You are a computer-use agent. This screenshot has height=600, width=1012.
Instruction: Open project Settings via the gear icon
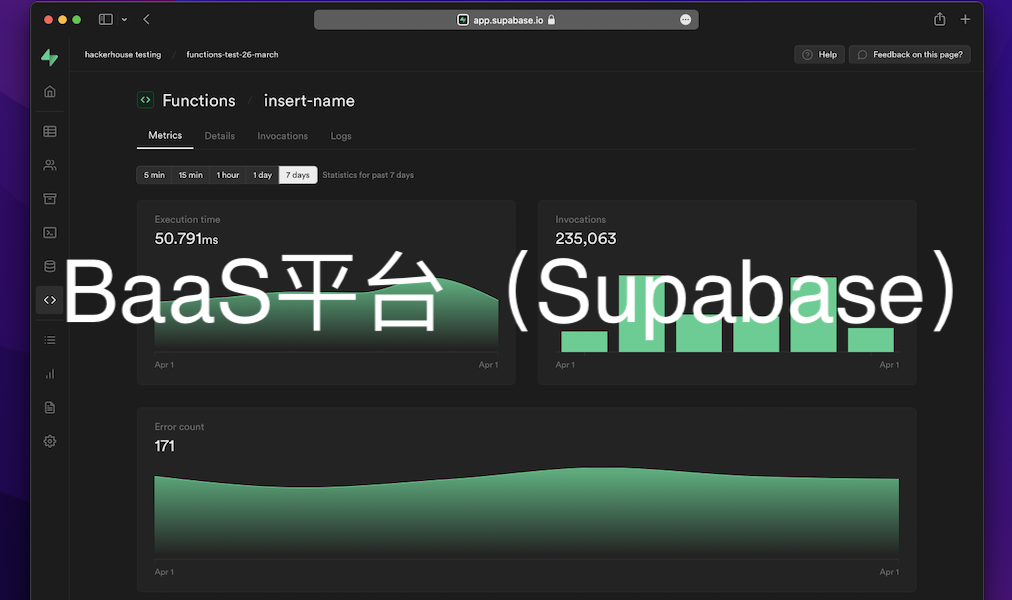pyautogui.click(x=49, y=441)
